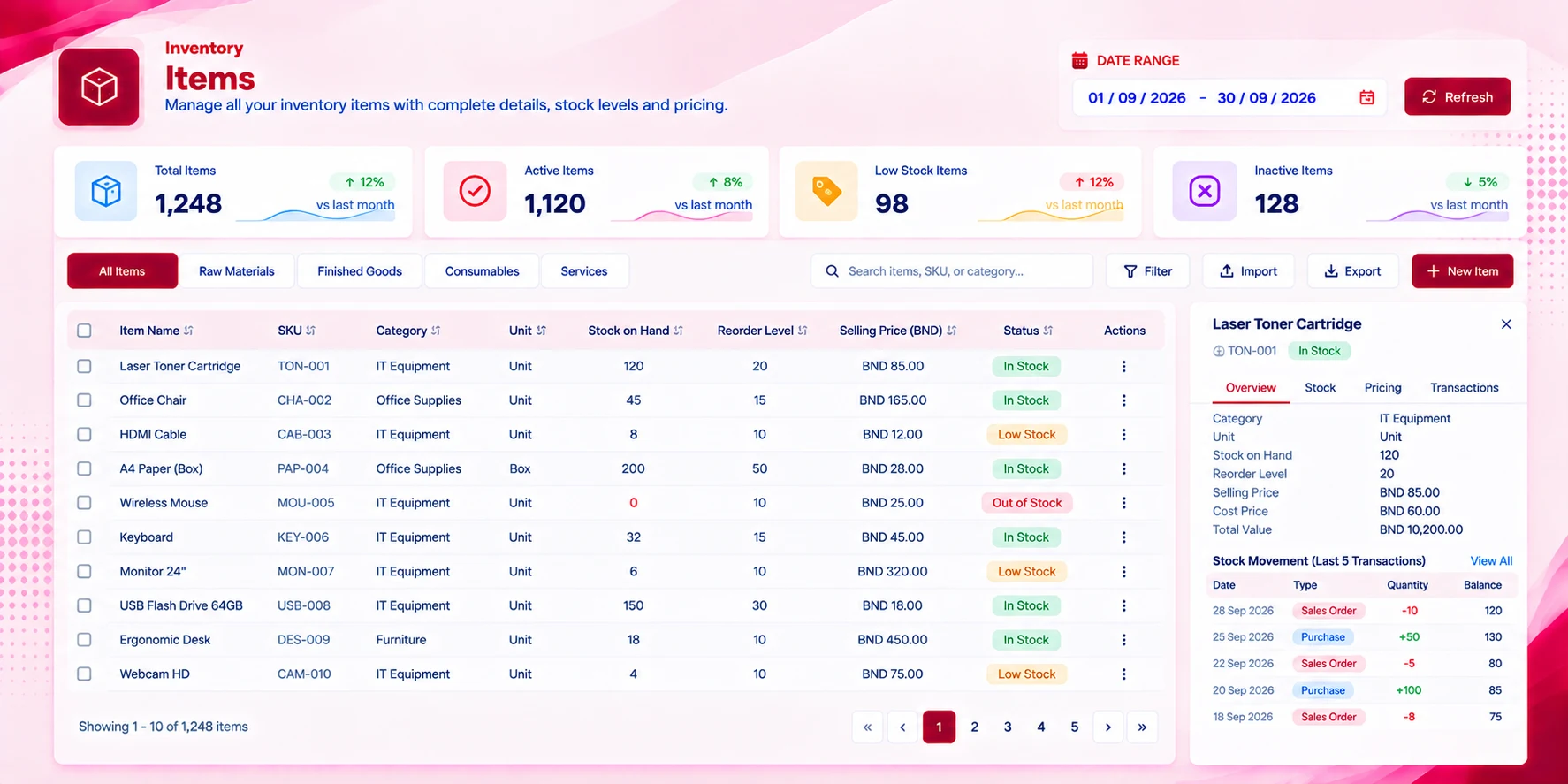
Task: Click the Low Stock Items tag icon
Action: coord(826,191)
